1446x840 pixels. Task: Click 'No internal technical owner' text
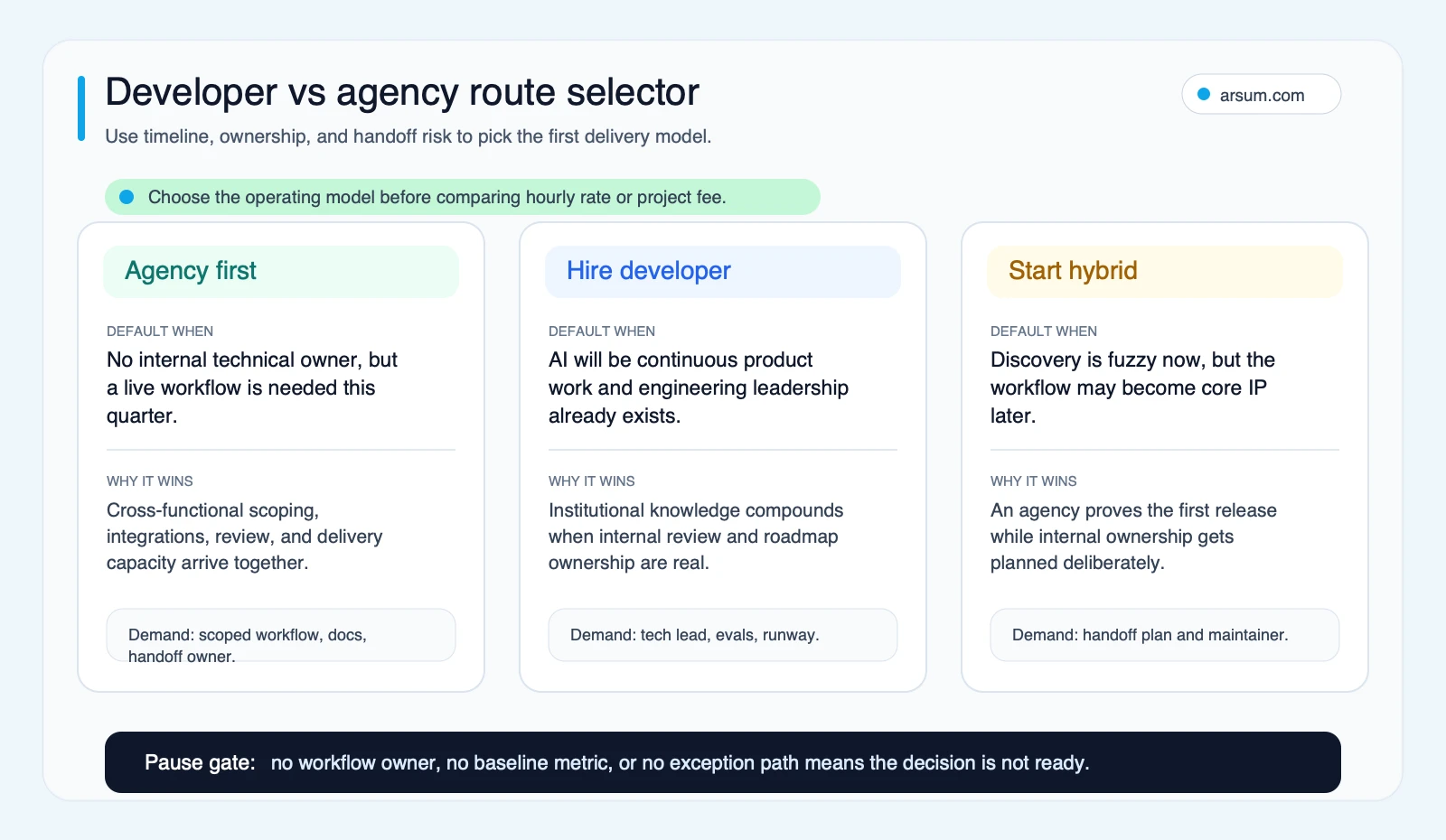point(252,387)
